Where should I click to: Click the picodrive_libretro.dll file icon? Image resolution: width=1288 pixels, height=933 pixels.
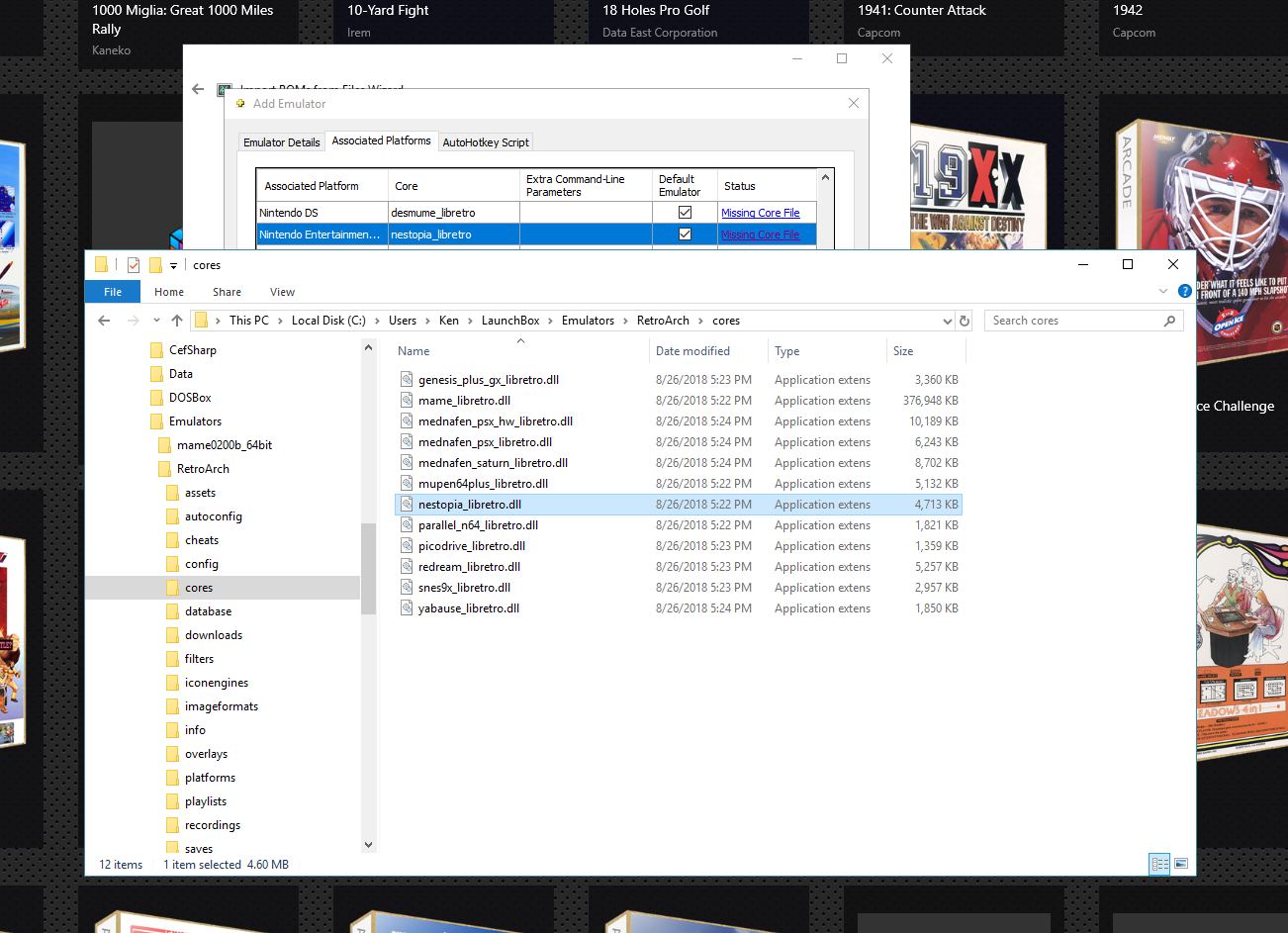[407, 546]
